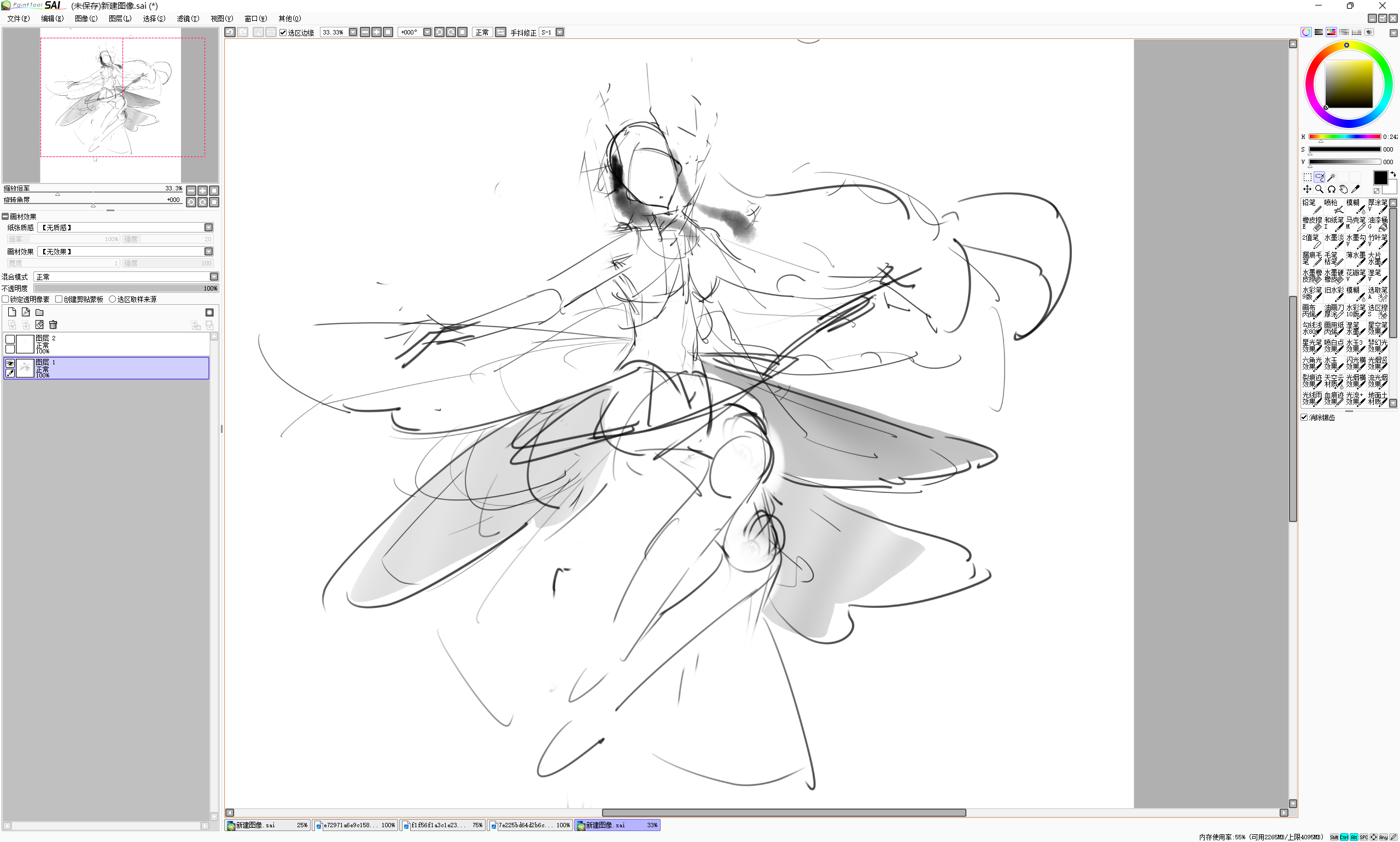This screenshot has height=842, width=1400.
Task: Rotate canvas clockwise in the toolbar
Action: (451, 32)
